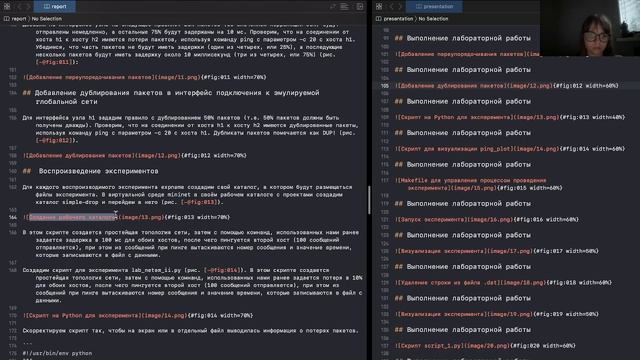Click line number 164 in report gutter

13,218
